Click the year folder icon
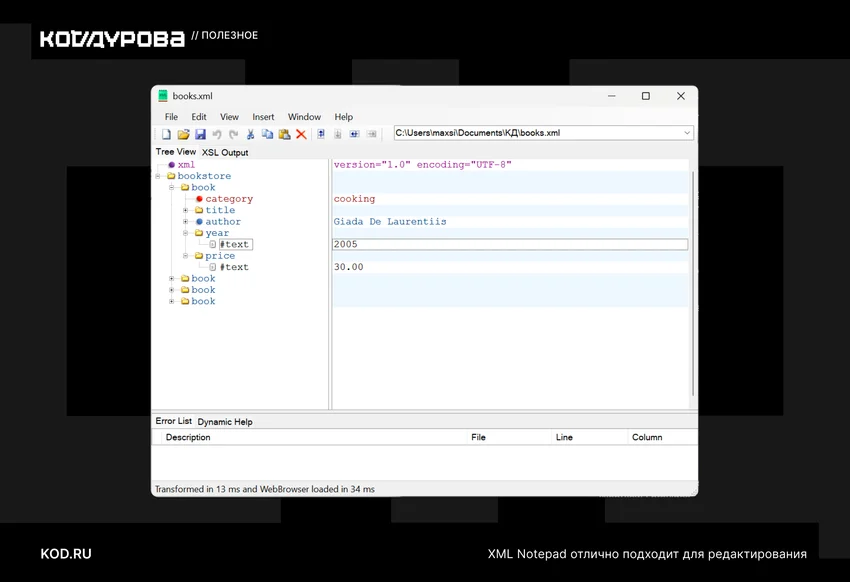The height and width of the screenshot is (582, 850). coord(199,233)
